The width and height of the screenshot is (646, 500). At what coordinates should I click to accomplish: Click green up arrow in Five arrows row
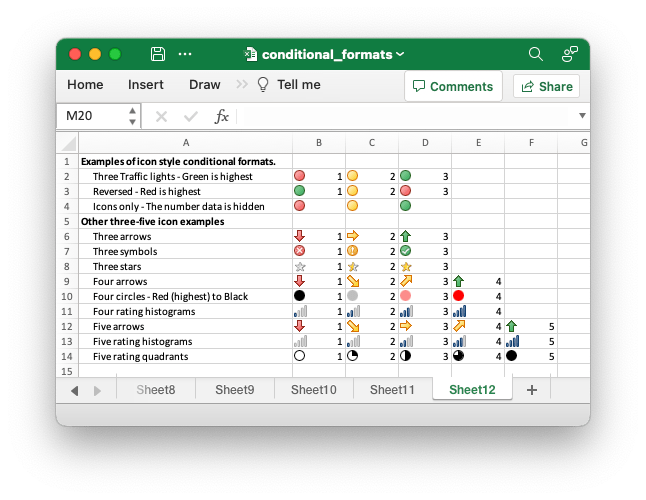tap(511, 326)
